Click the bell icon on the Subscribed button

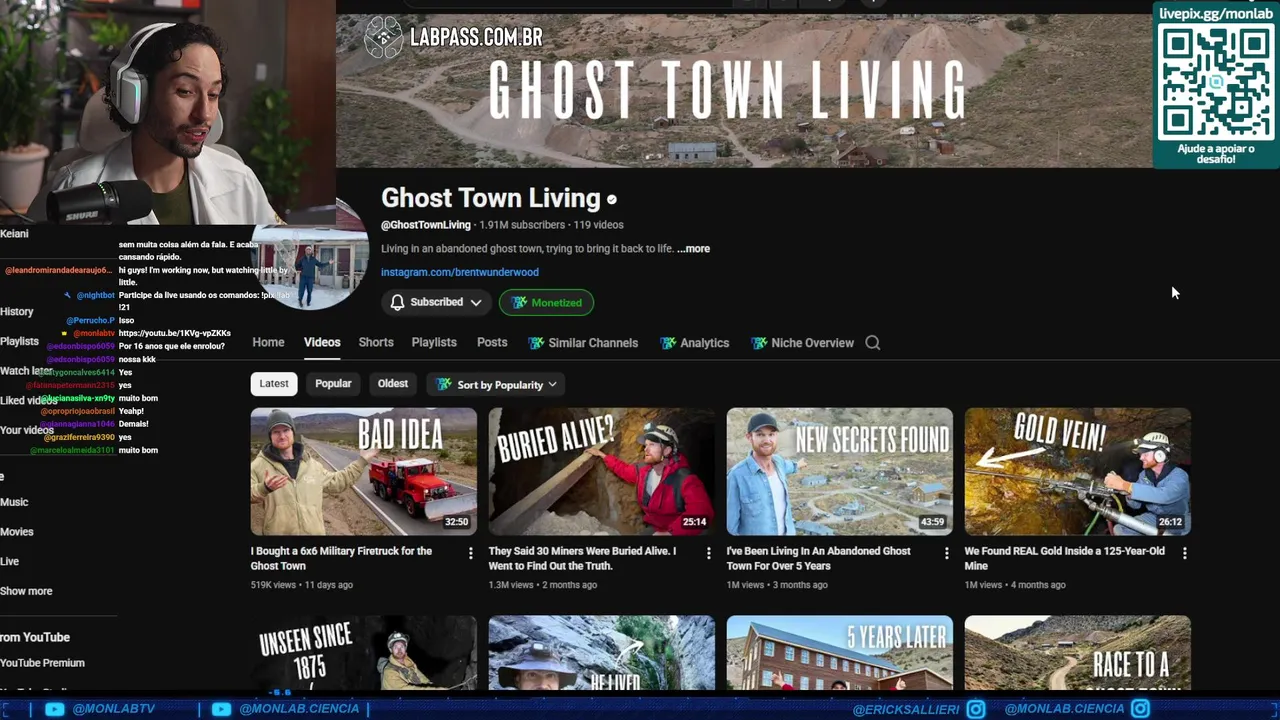398,302
